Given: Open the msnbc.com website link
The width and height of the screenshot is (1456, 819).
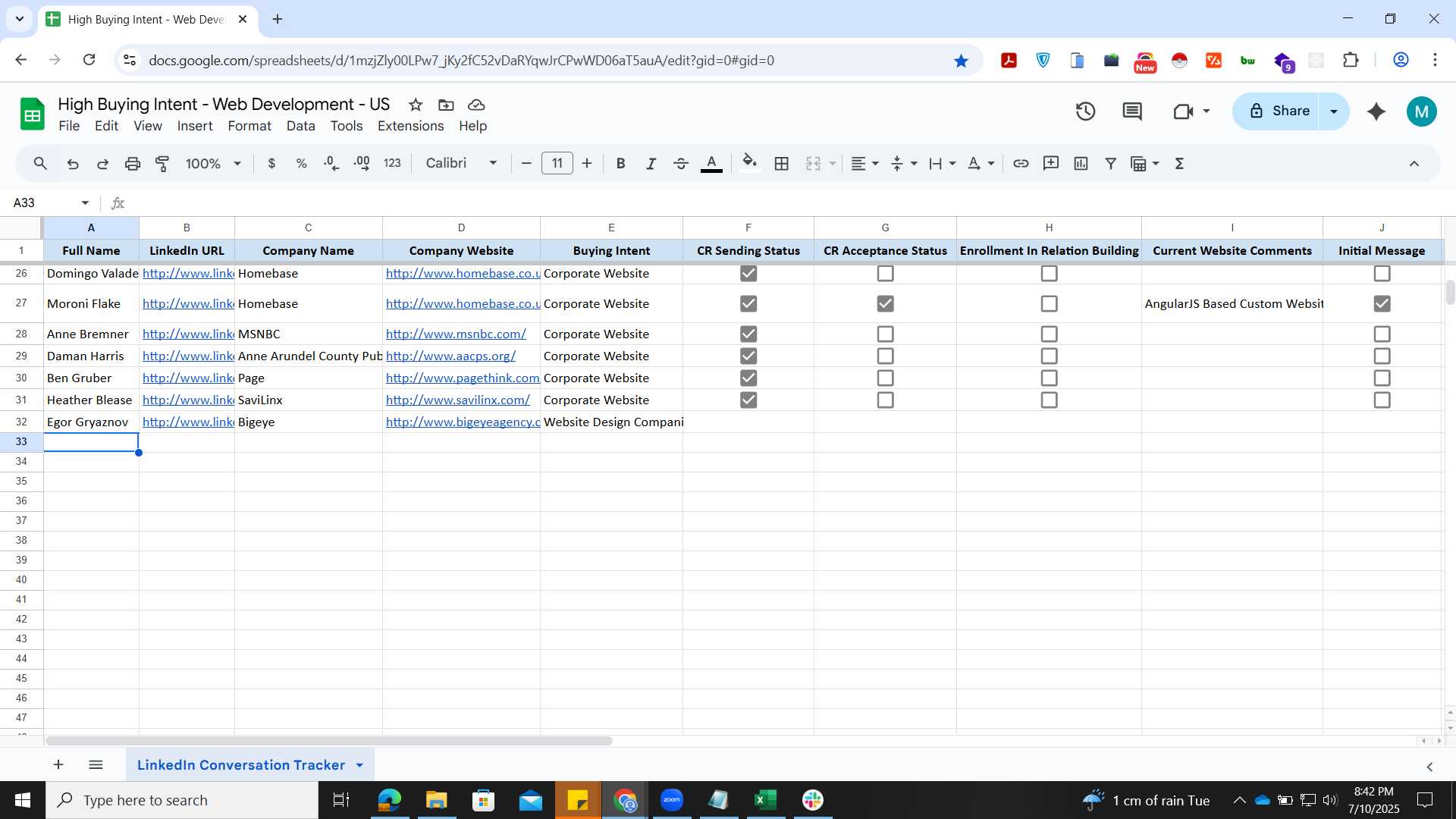Looking at the screenshot, I should click(x=456, y=334).
